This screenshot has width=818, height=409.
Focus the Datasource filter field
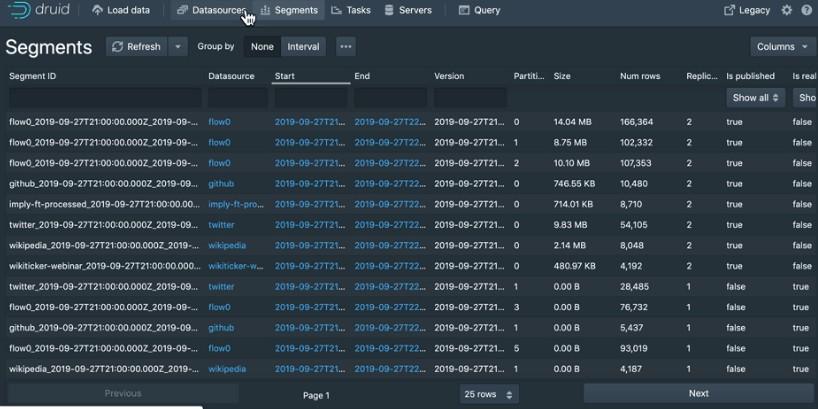[238, 98]
